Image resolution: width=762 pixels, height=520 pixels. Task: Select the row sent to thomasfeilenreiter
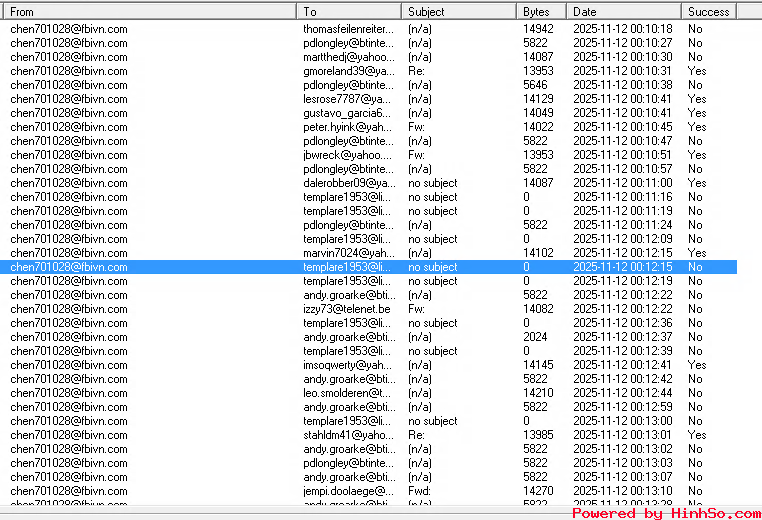point(348,29)
